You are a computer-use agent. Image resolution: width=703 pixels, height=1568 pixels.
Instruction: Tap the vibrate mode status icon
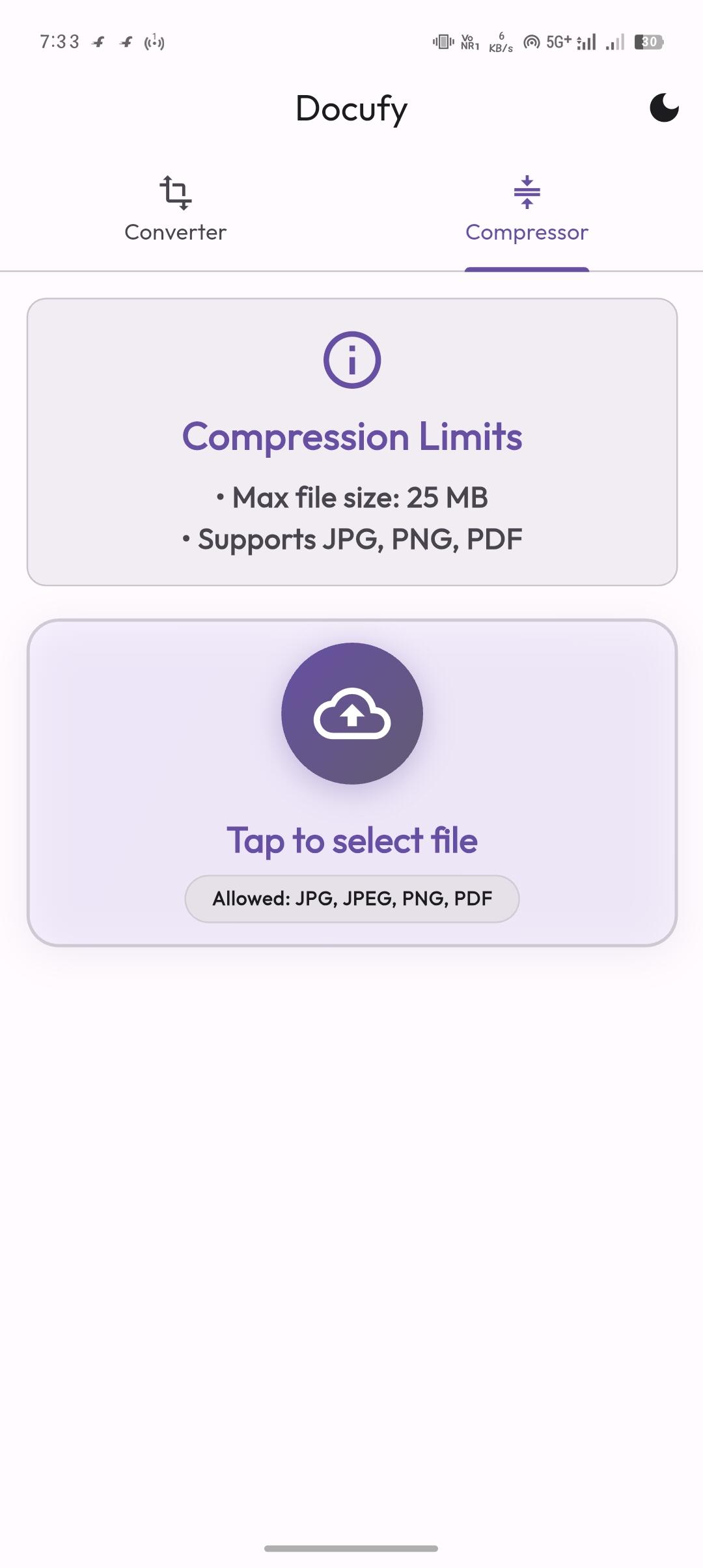point(443,42)
